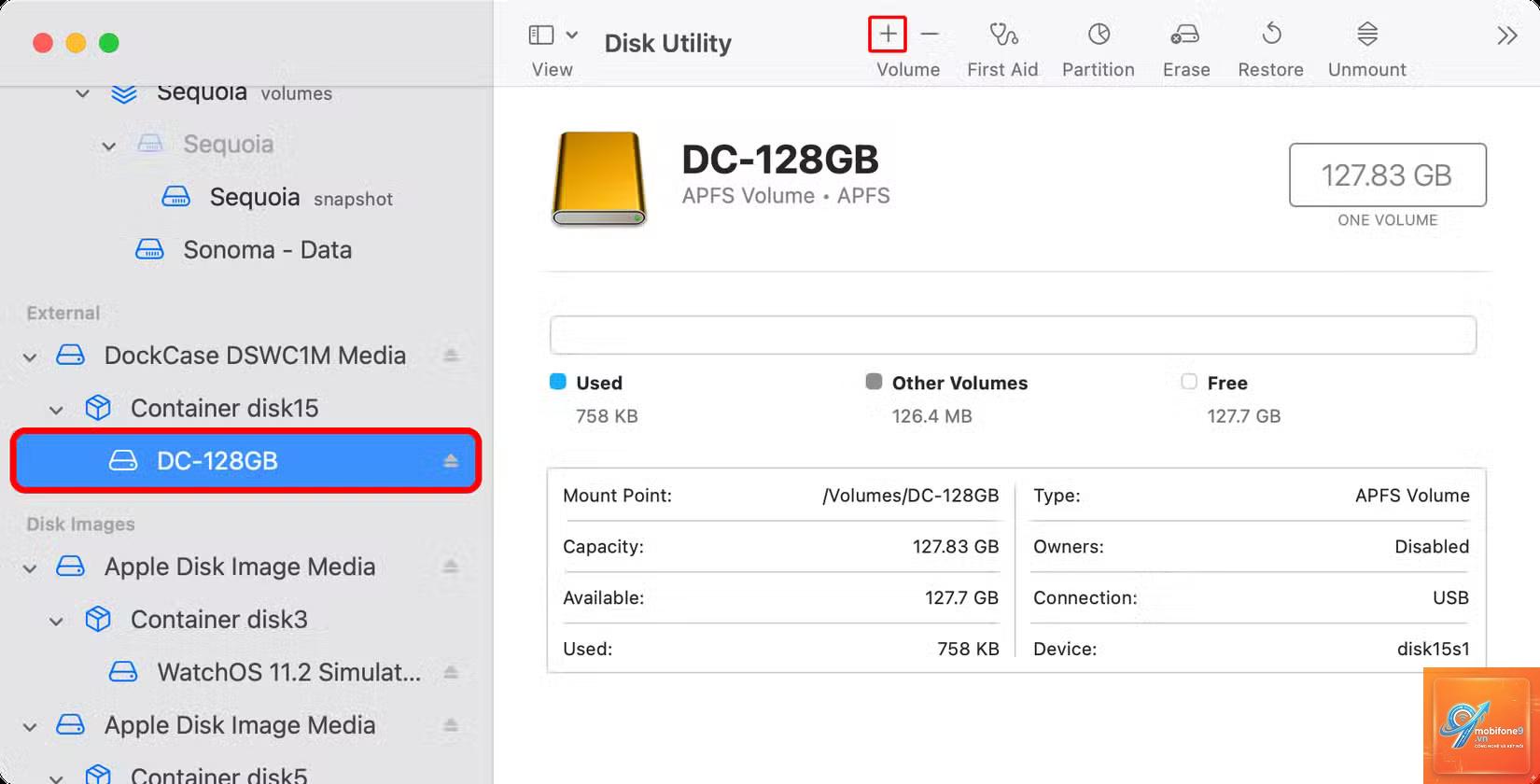Viewport: 1540px width, 784px height.
Task: Collapse the Sequoia volumes group
Action: (83, 93)
